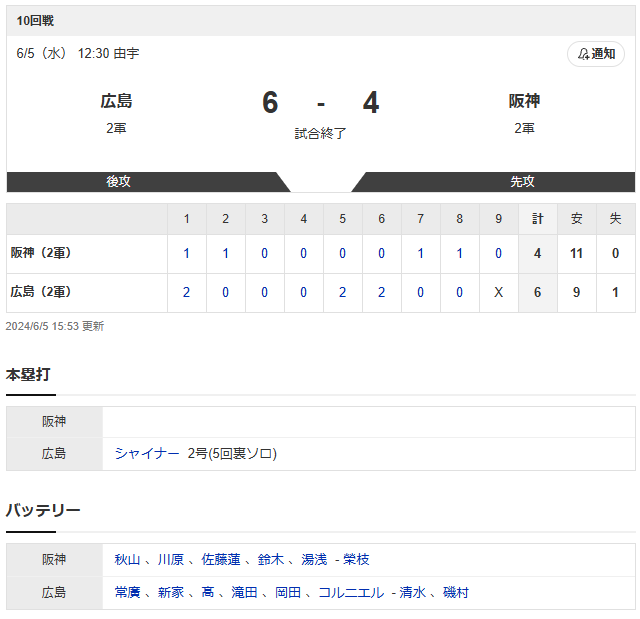Click 阪神 team name in the score header
Screen dimensions: 640x619
524,101
